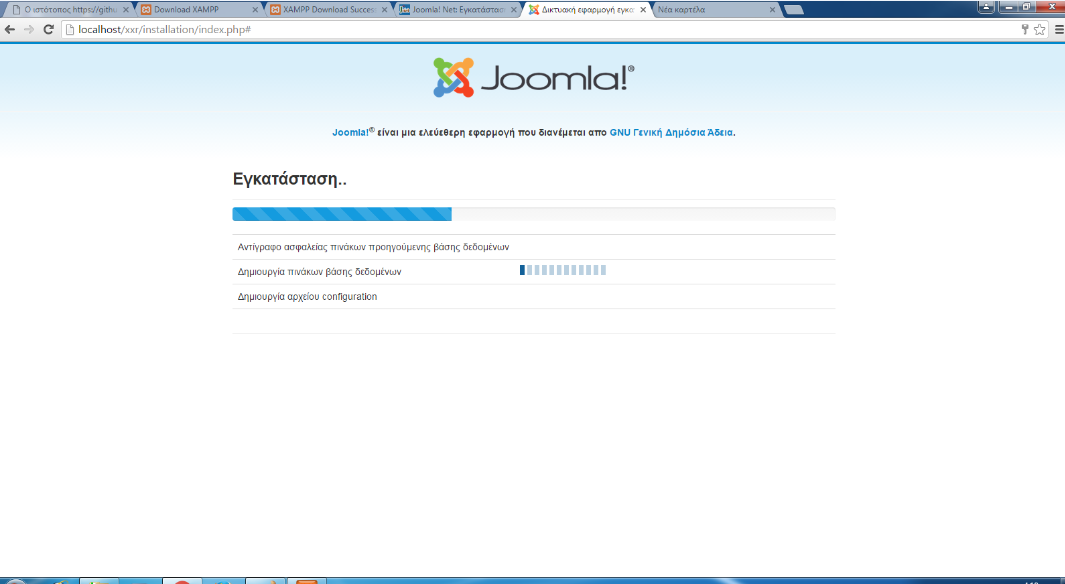Click the small step loading indicator
1065x584 pixels.
[x=562, y=270]
